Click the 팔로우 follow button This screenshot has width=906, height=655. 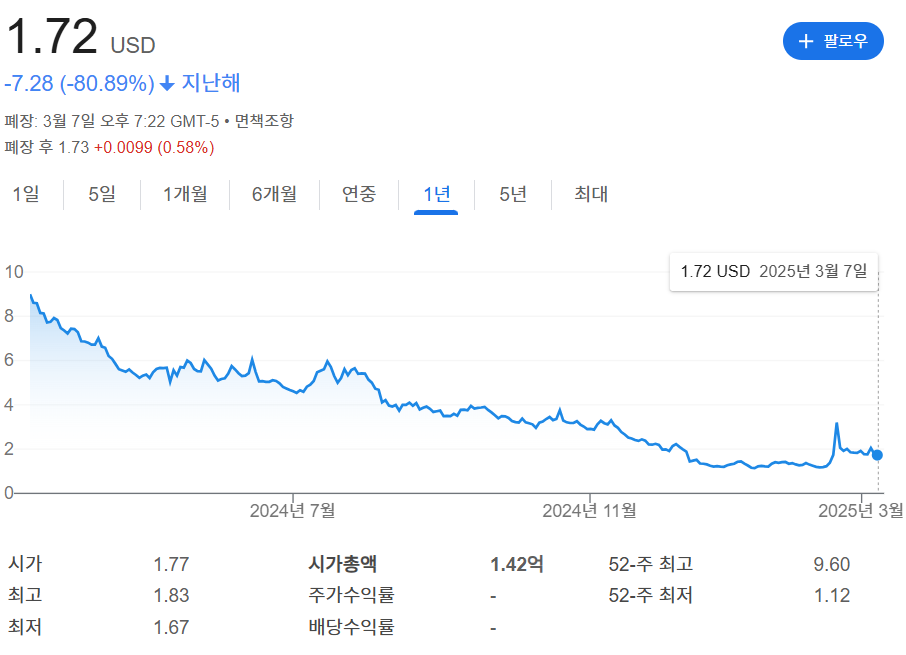(x=833, y=41)
